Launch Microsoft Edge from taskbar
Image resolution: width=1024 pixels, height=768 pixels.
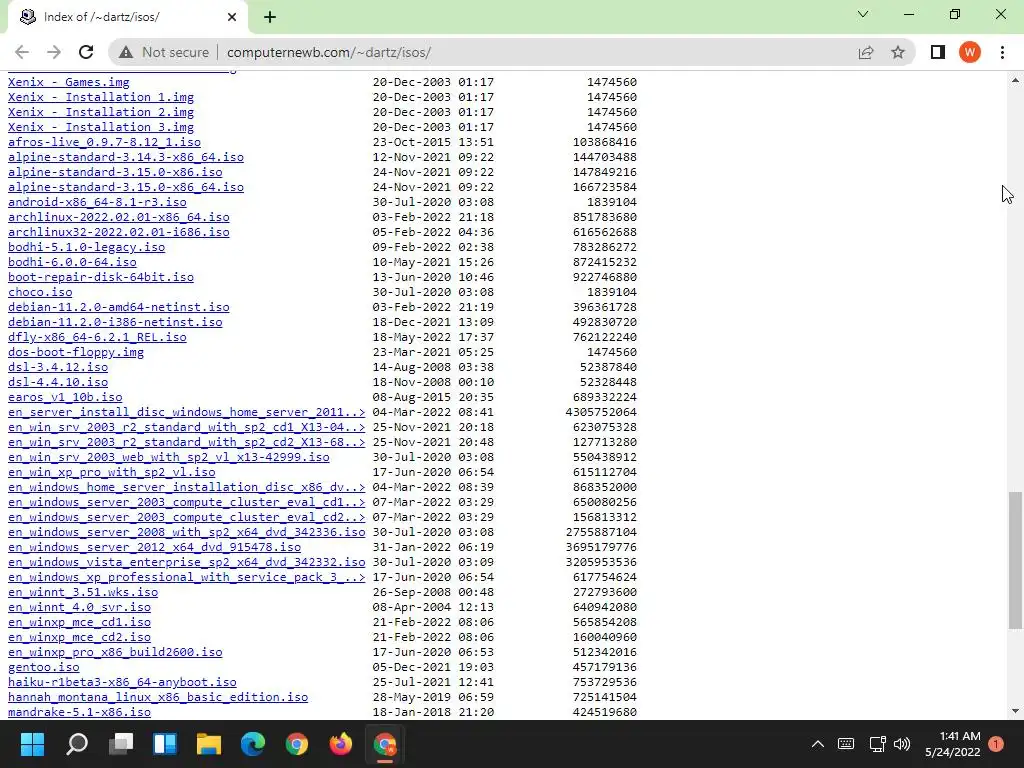[x=253, y=744]
